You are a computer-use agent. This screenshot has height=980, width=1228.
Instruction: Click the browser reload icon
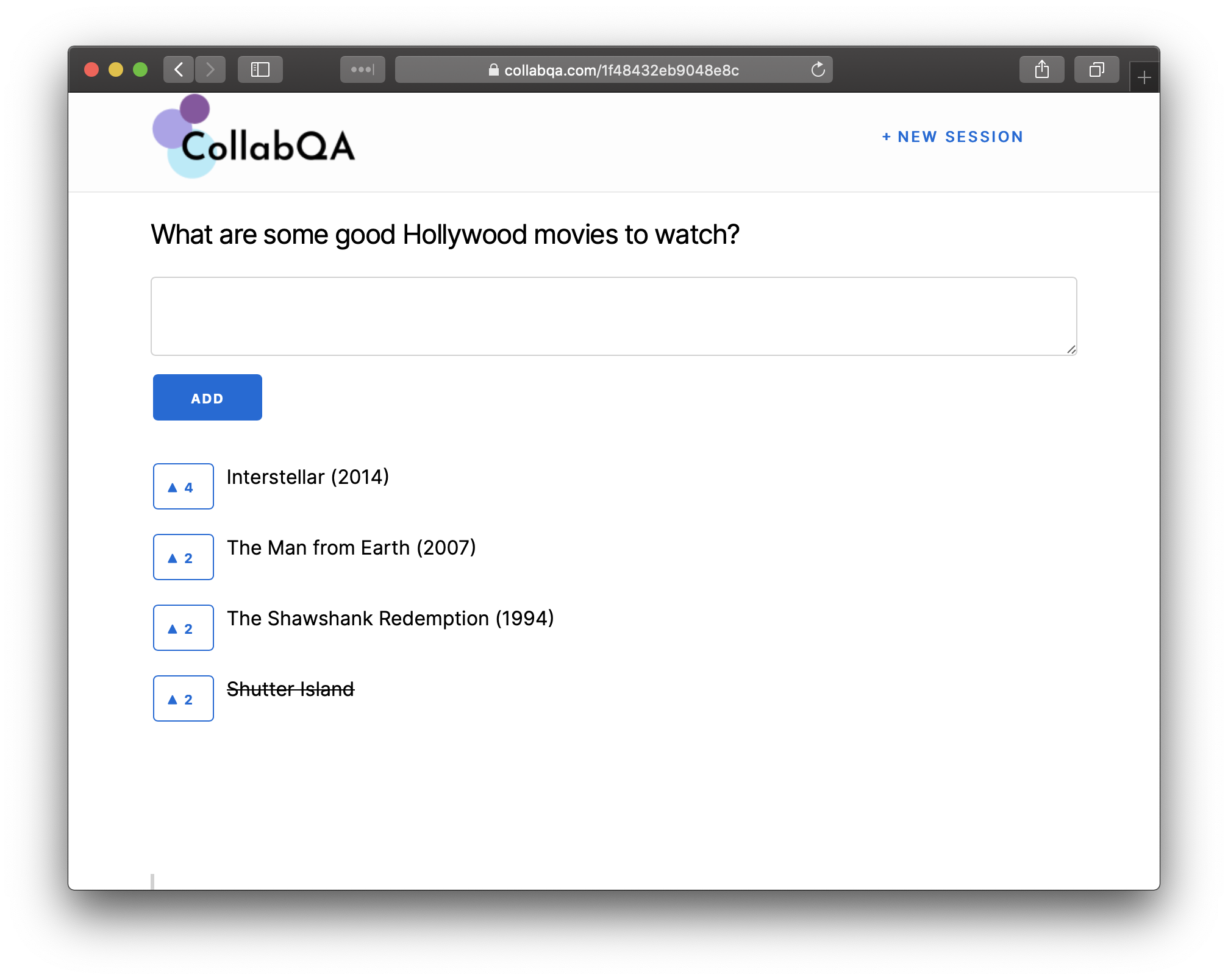click(x=818, y=69)
